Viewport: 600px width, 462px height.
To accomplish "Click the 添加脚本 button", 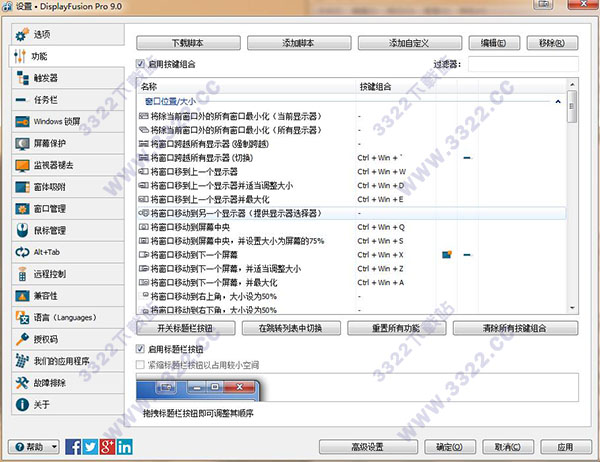I will pyautogui.click(x=299, y=43).
